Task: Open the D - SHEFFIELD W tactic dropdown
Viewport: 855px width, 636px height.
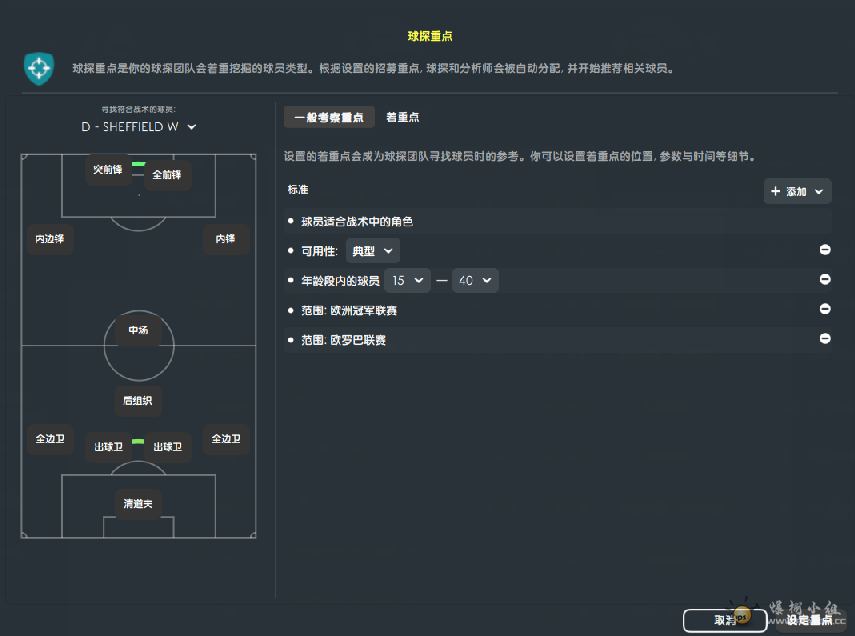Action: pos(138,127)
